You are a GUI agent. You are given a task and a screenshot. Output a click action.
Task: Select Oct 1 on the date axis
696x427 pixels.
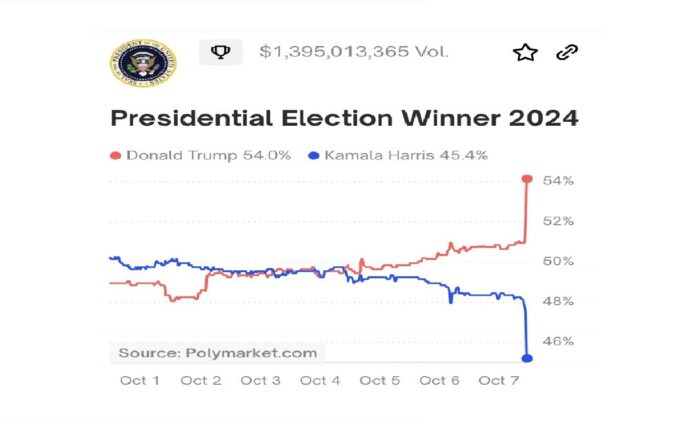139,380
